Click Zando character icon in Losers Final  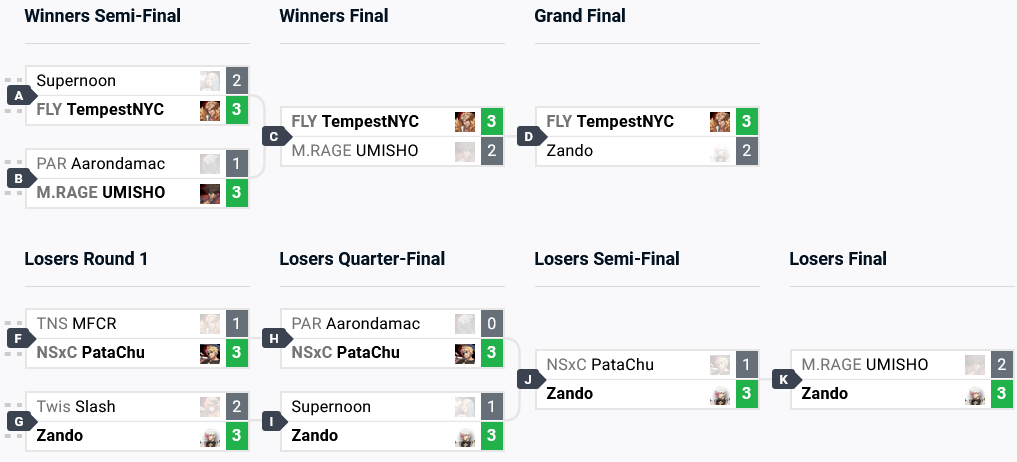click(x=974, y=394)
